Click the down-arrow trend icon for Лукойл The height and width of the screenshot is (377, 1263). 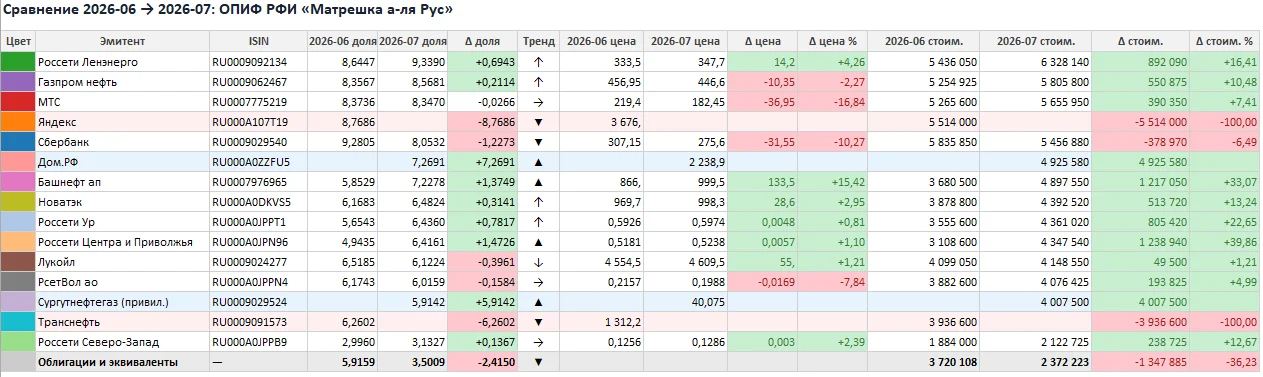tap(538, 261)
